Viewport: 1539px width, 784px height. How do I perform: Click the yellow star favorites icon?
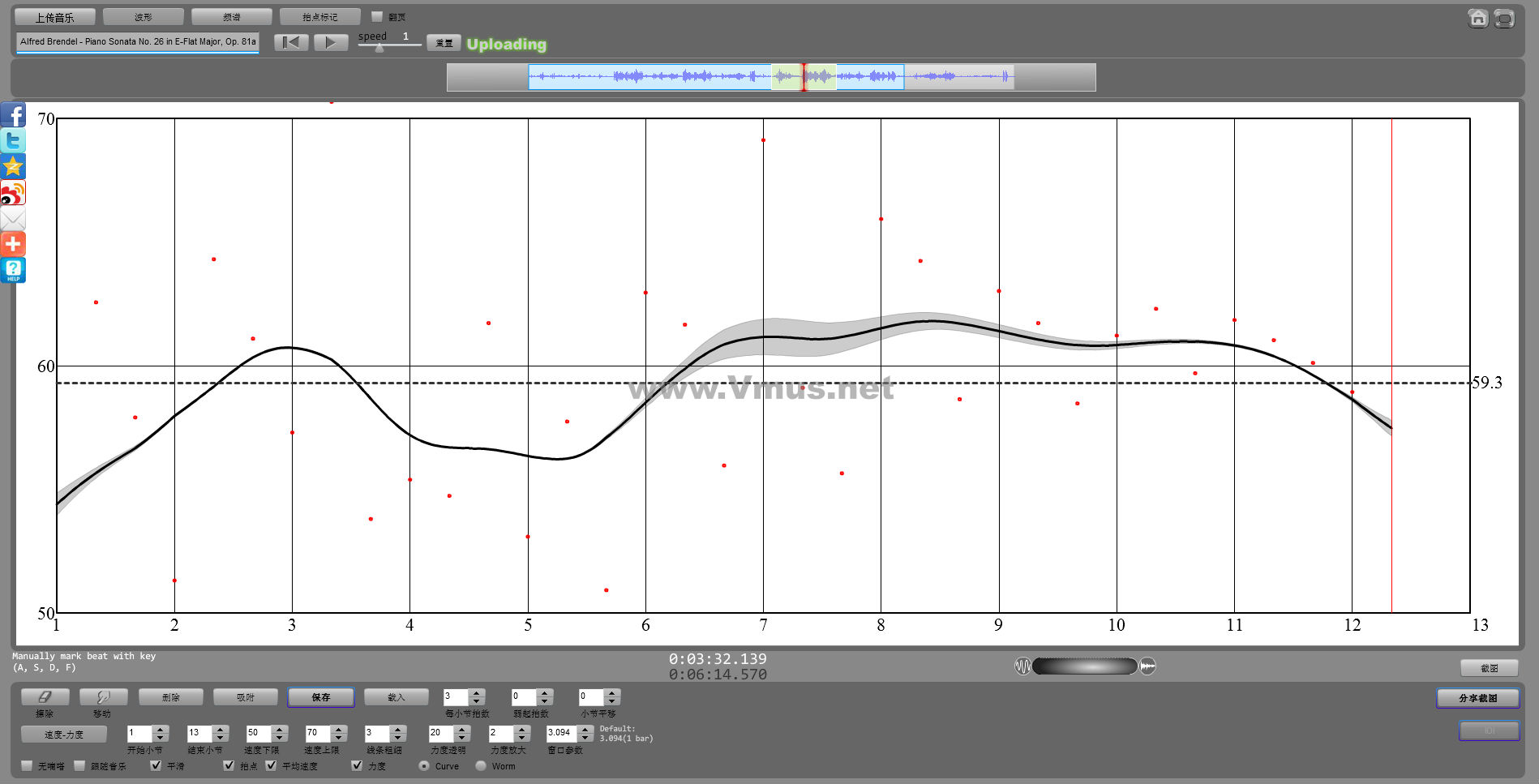point(13,167)
